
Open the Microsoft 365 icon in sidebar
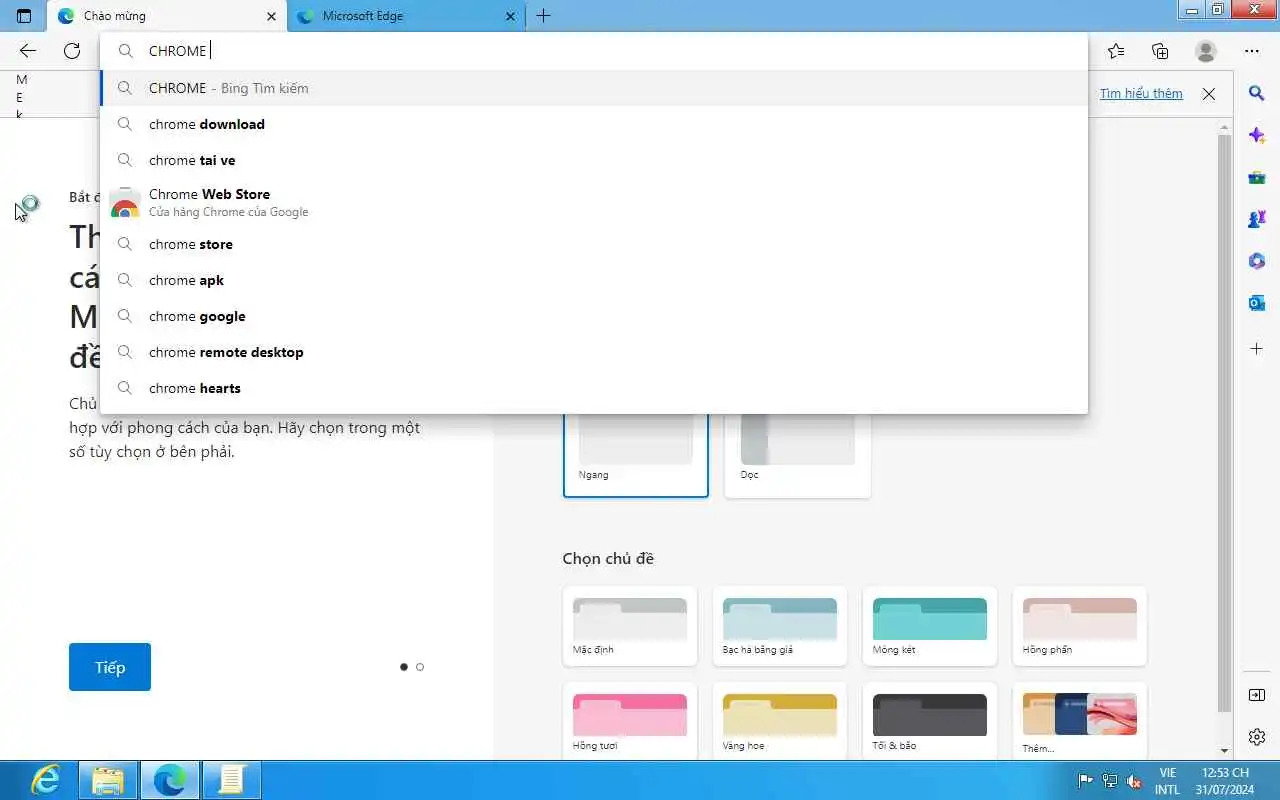tap(1257, 261)
